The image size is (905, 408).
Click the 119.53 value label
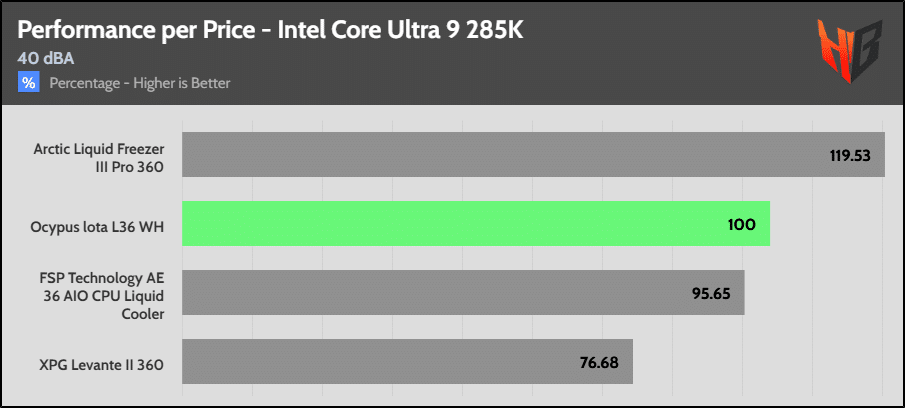850,156
